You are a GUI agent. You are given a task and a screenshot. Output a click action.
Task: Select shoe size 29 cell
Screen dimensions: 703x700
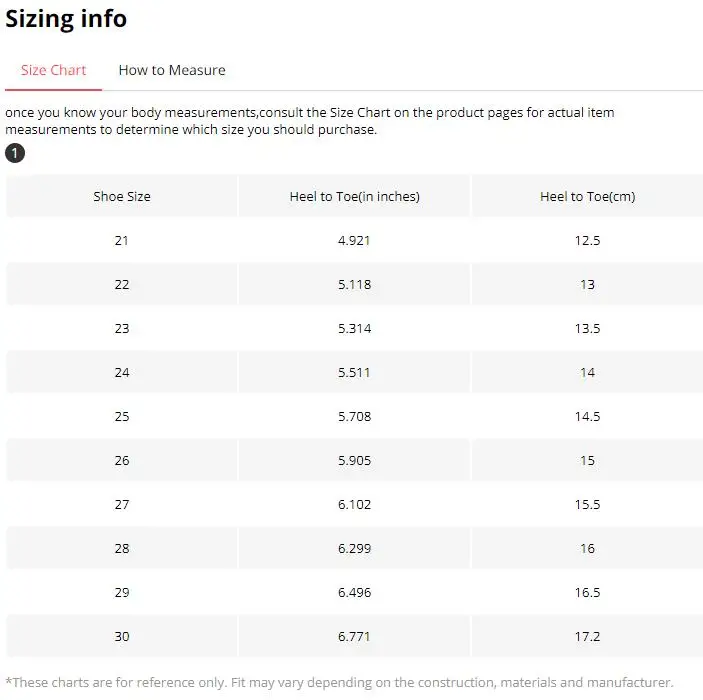pos(122,593)
